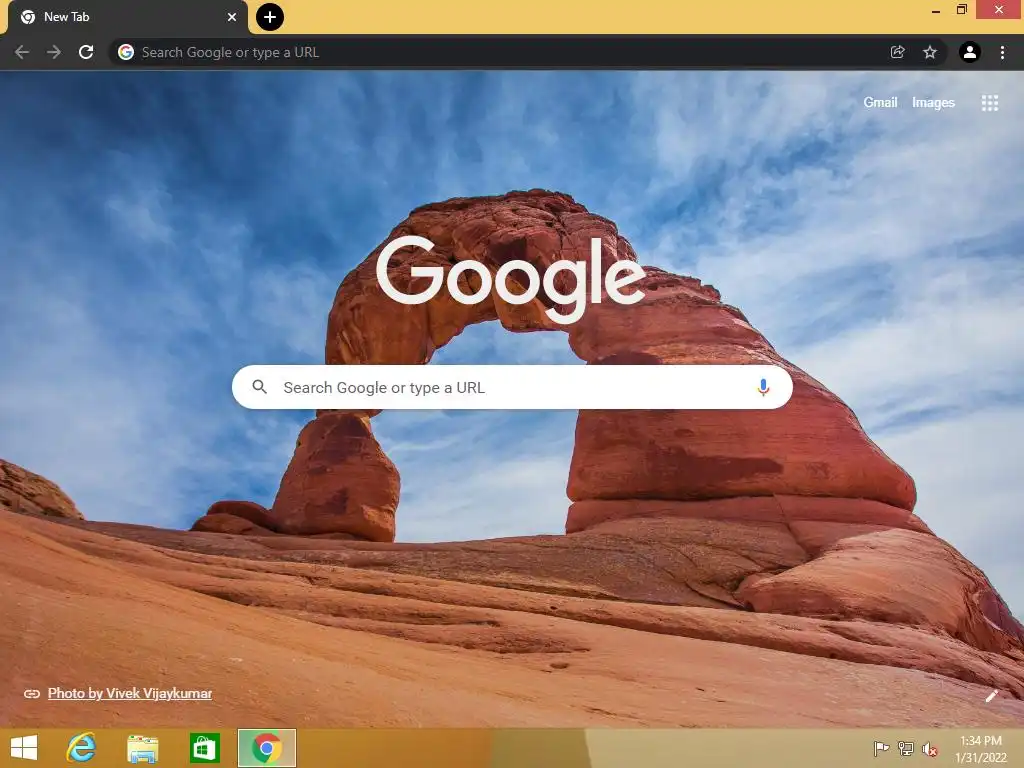Image resolution: width=1024 pixels, height=768 pixels.
Task: Close the New Tab tab
Action: tap(232, 17)
